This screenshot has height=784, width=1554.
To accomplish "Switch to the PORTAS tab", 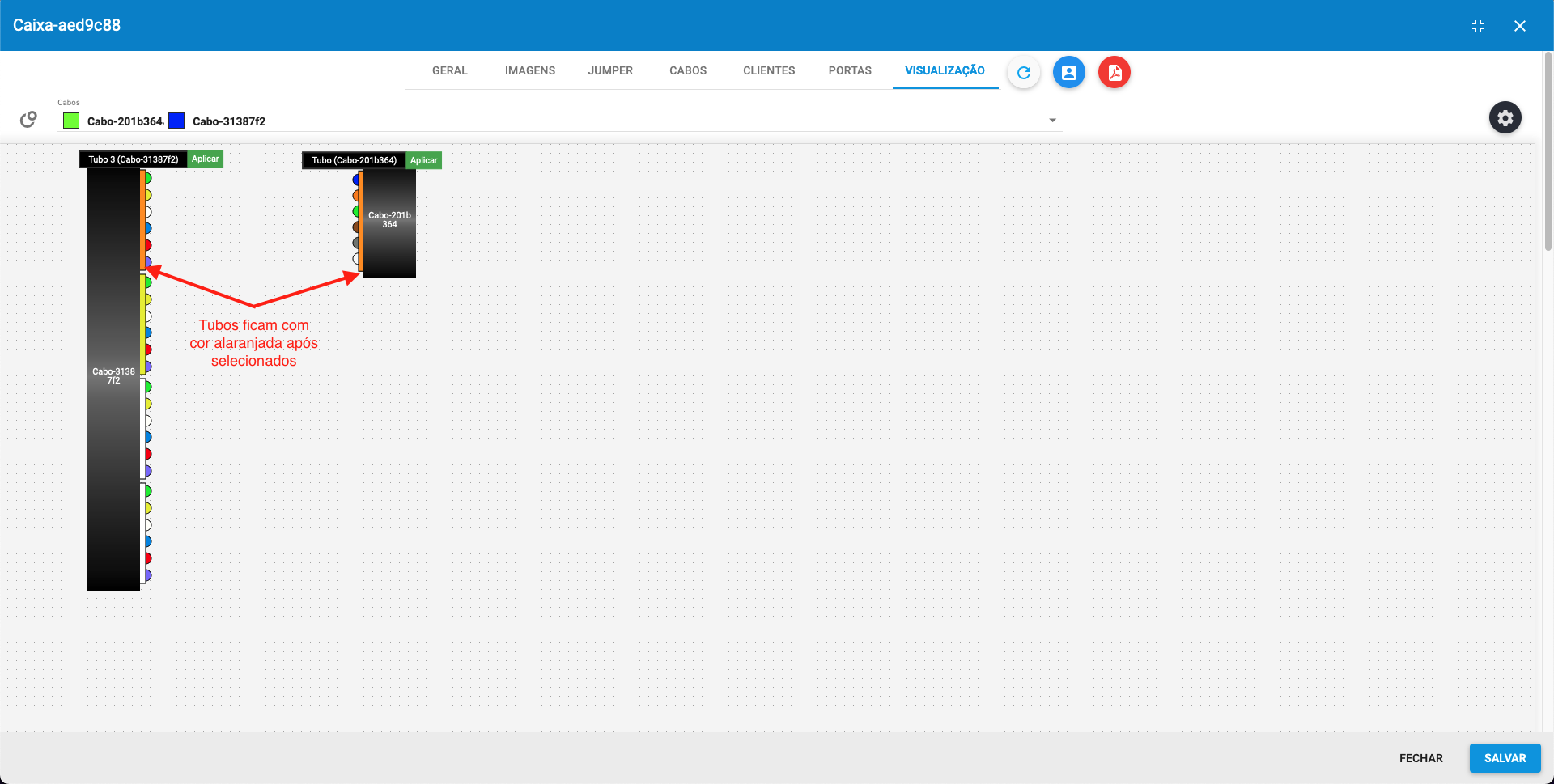I will [850, 70].
